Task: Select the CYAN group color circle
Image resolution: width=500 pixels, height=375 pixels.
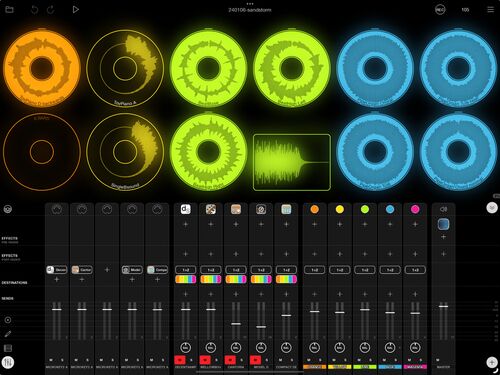Action: click(390, 209)
